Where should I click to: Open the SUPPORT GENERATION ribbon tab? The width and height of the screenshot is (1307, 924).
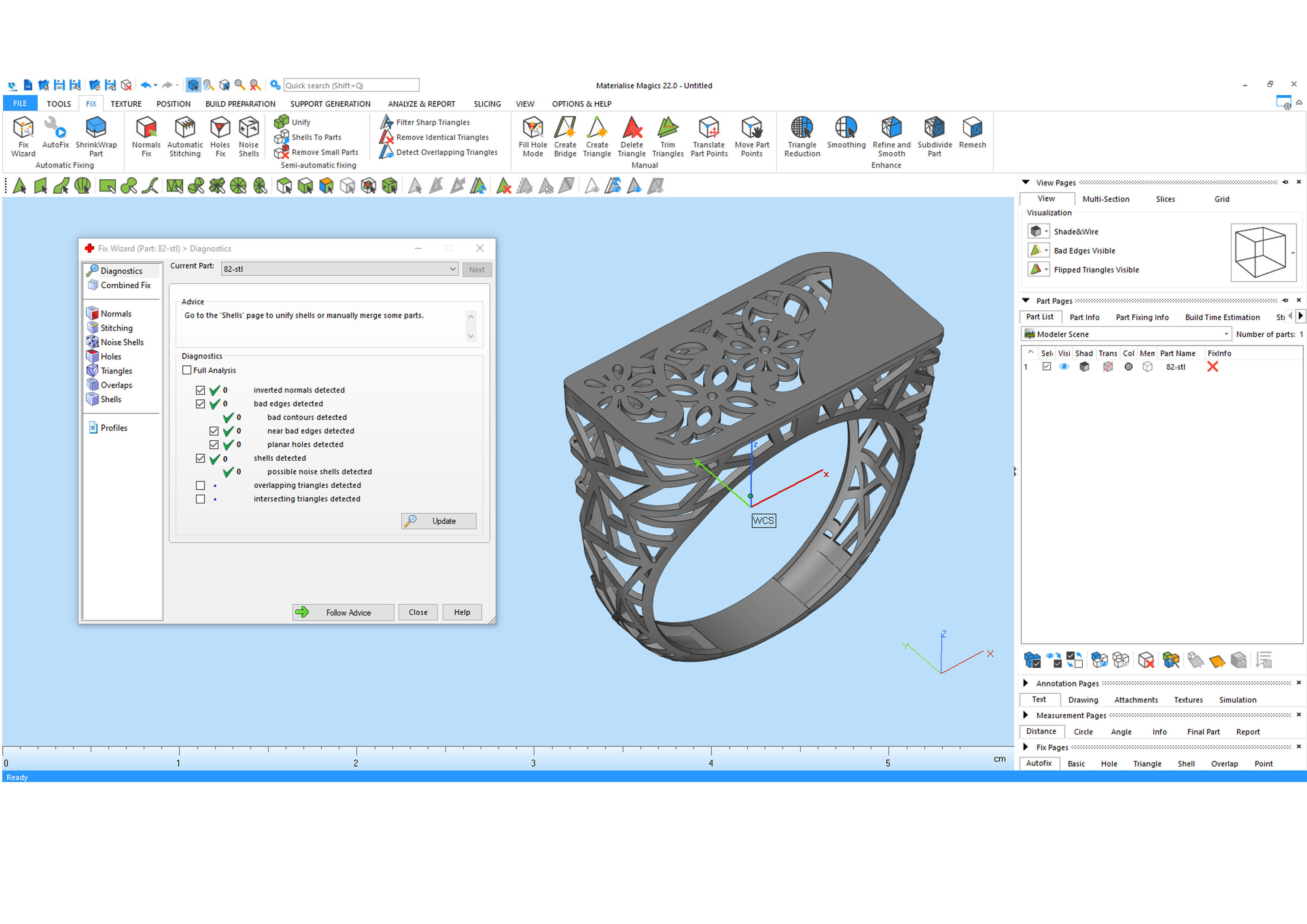[x=330, y=104]
